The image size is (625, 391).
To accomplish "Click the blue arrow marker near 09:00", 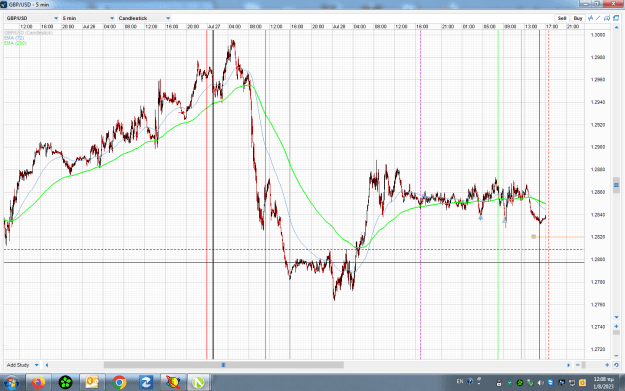I will point(505,220).
